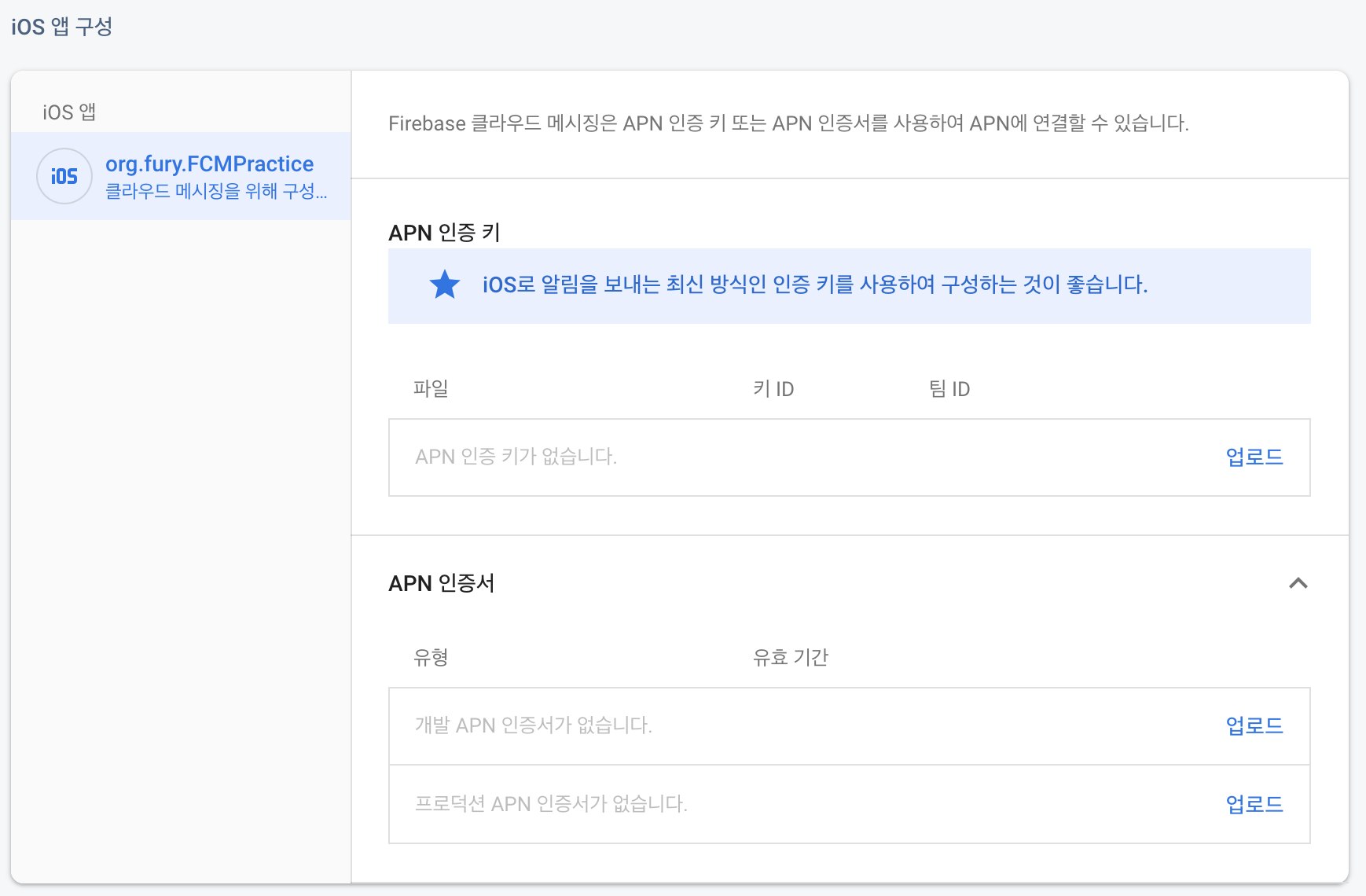Upload 프로덕션 APN 인증서

click(1254, 804)
